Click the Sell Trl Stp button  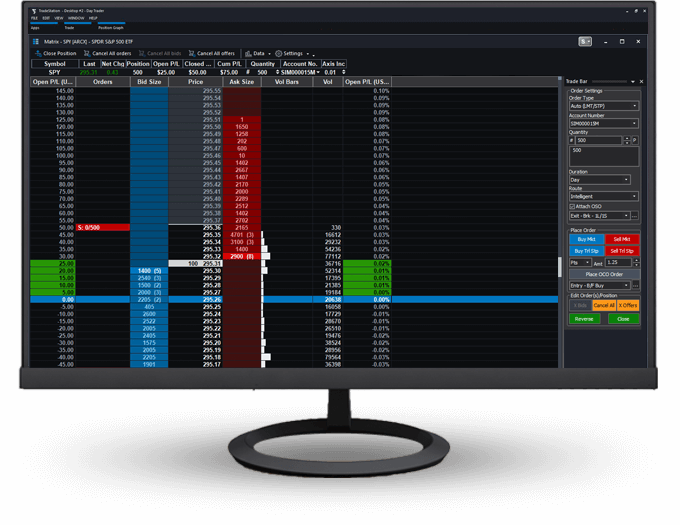(x=622, y=251)
